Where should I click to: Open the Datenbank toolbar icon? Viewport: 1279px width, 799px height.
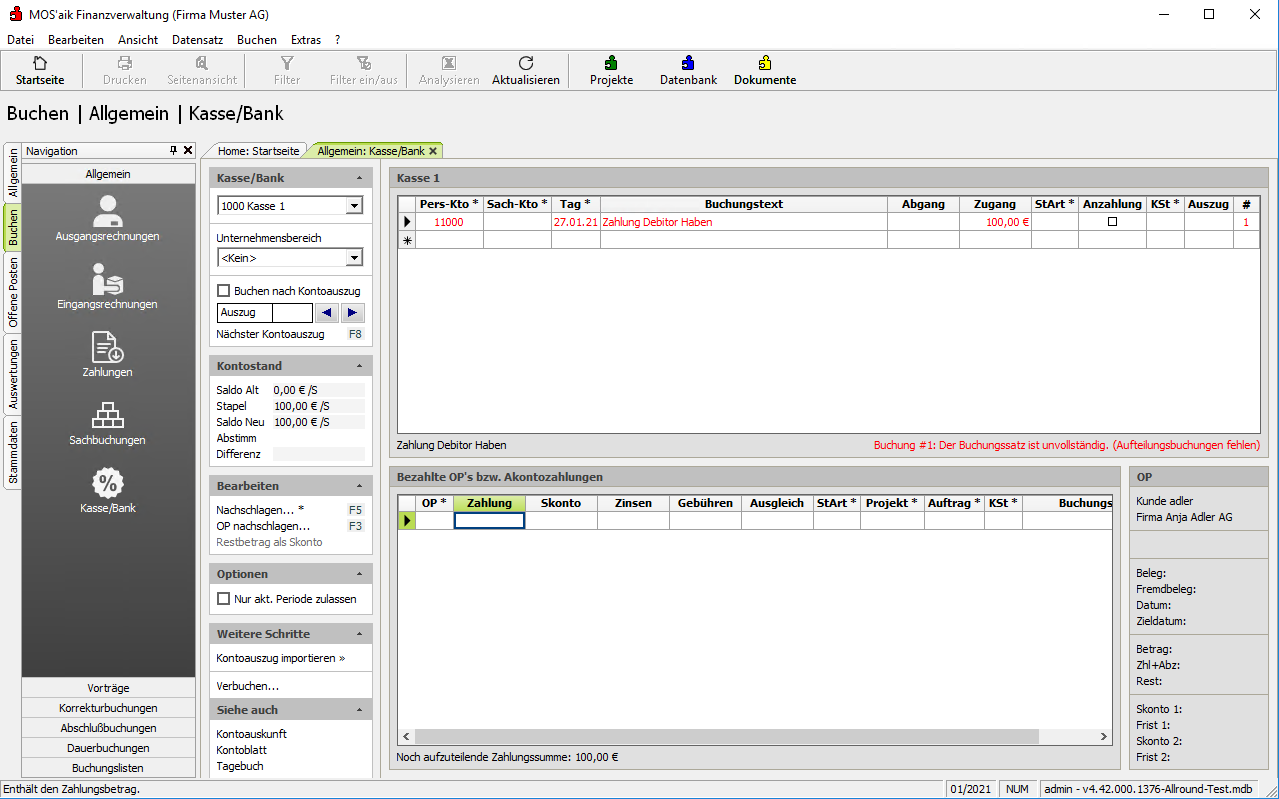tap(688, 70)
